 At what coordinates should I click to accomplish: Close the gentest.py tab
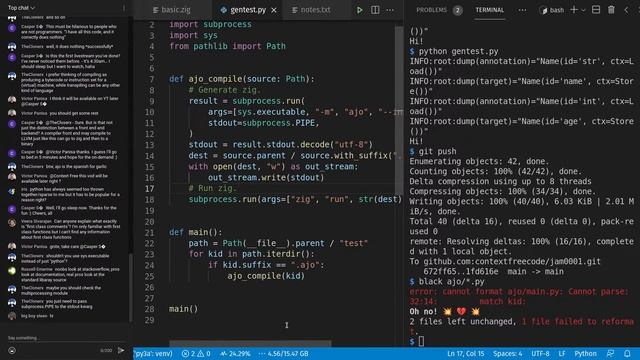(x=274, y=10)
